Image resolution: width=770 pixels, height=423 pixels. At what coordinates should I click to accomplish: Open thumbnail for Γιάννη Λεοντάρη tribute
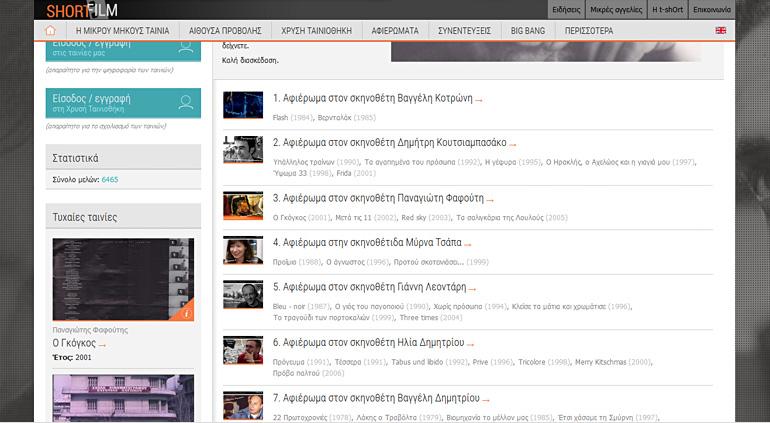pos(242,295)
